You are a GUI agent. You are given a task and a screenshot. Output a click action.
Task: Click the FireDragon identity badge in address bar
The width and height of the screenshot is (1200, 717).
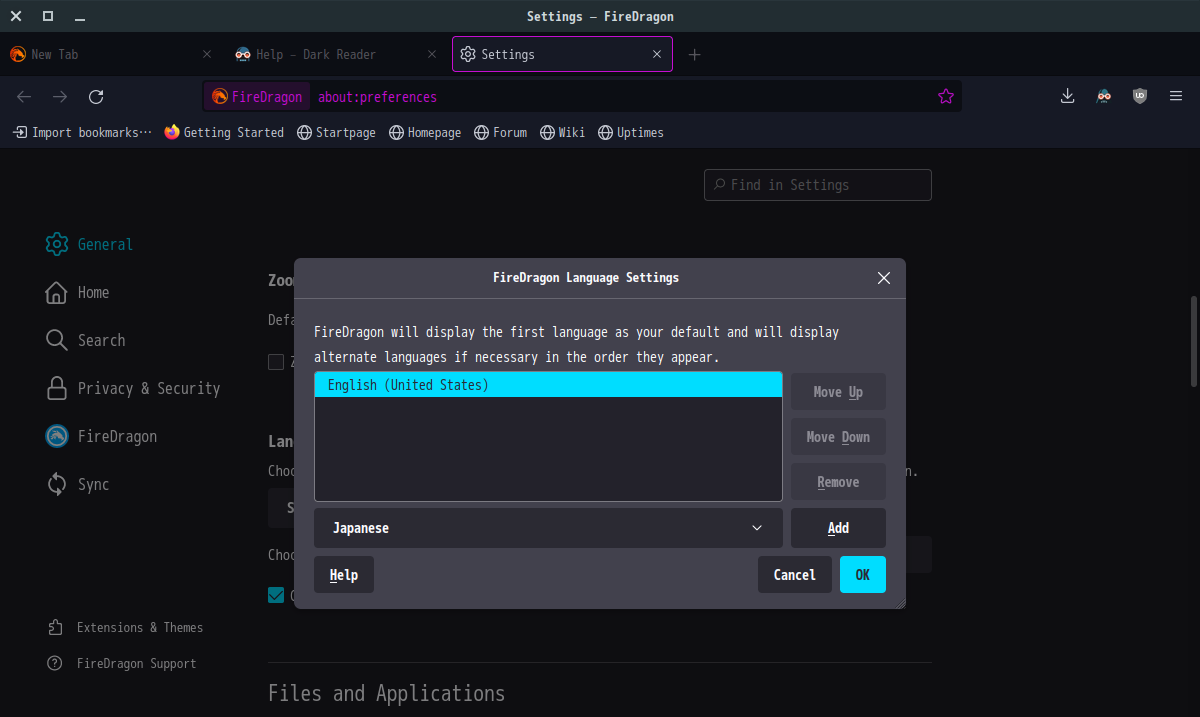click(257, 97)
